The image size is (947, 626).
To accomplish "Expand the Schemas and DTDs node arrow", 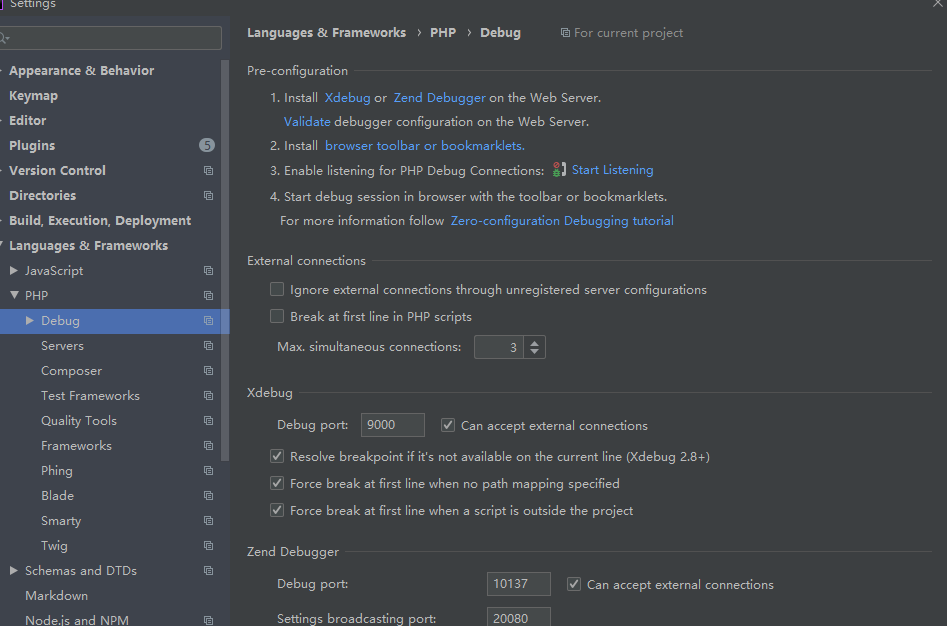I will (14, 570).
